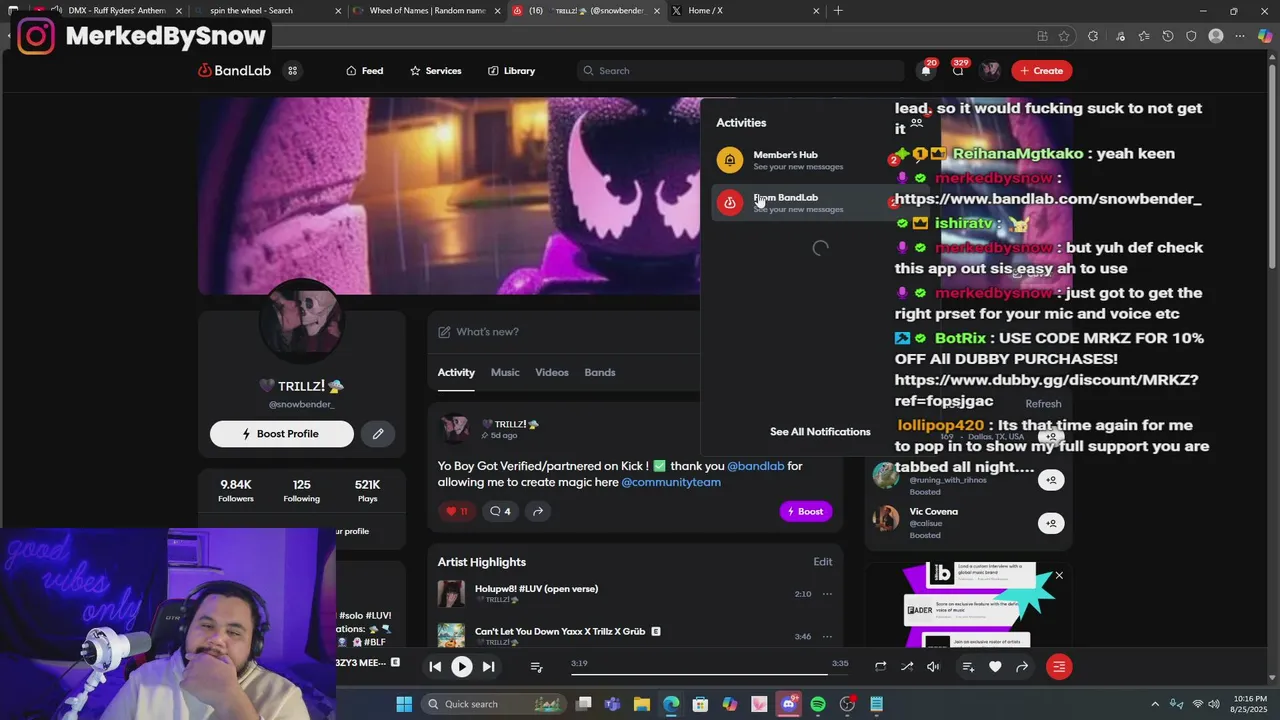The width and height of the screenshot is (1280, 720).
Task: Open the @bandlab mention link
Action: coord(756,466)
